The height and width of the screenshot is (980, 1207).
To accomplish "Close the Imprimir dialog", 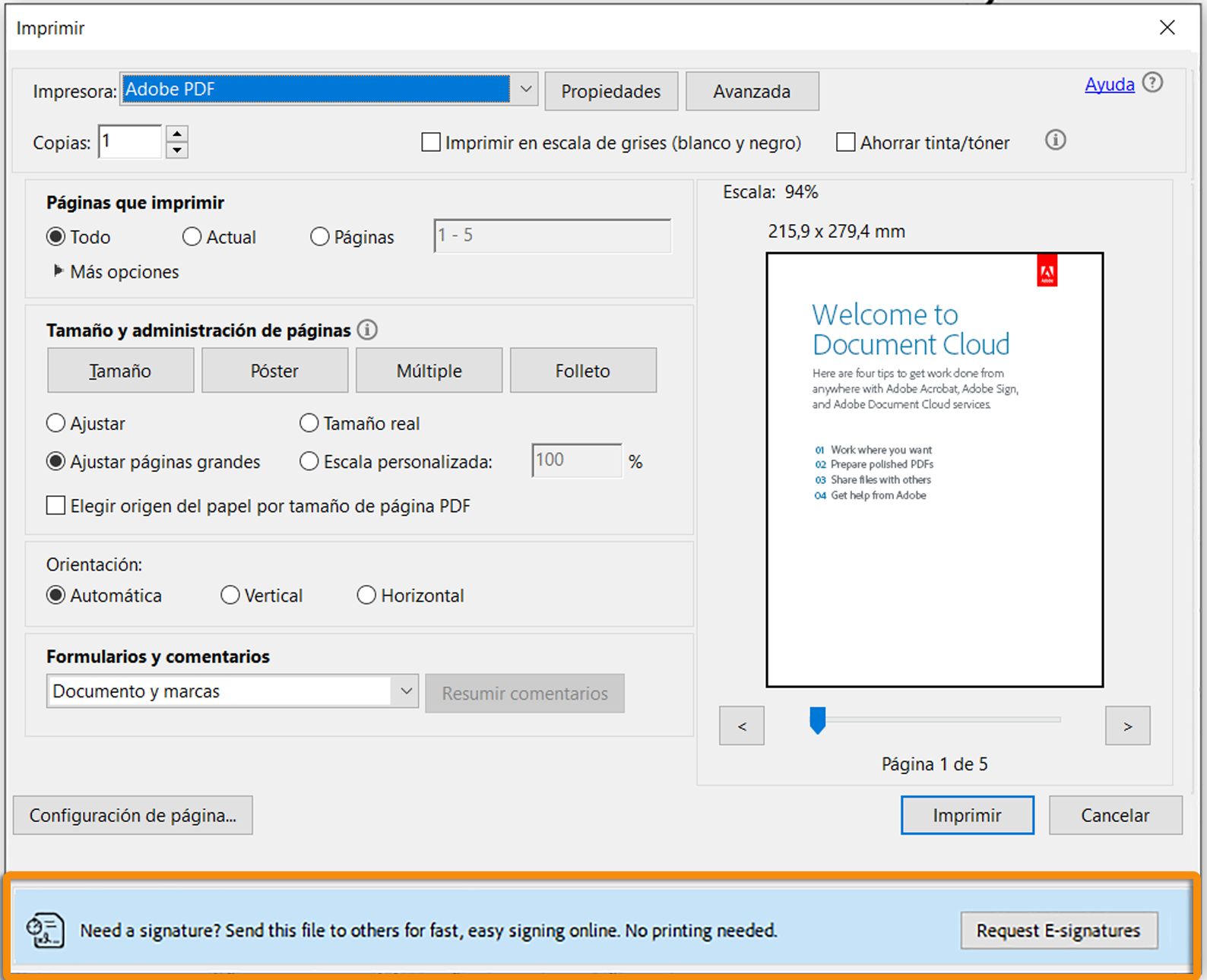I will click(1167, 28).
